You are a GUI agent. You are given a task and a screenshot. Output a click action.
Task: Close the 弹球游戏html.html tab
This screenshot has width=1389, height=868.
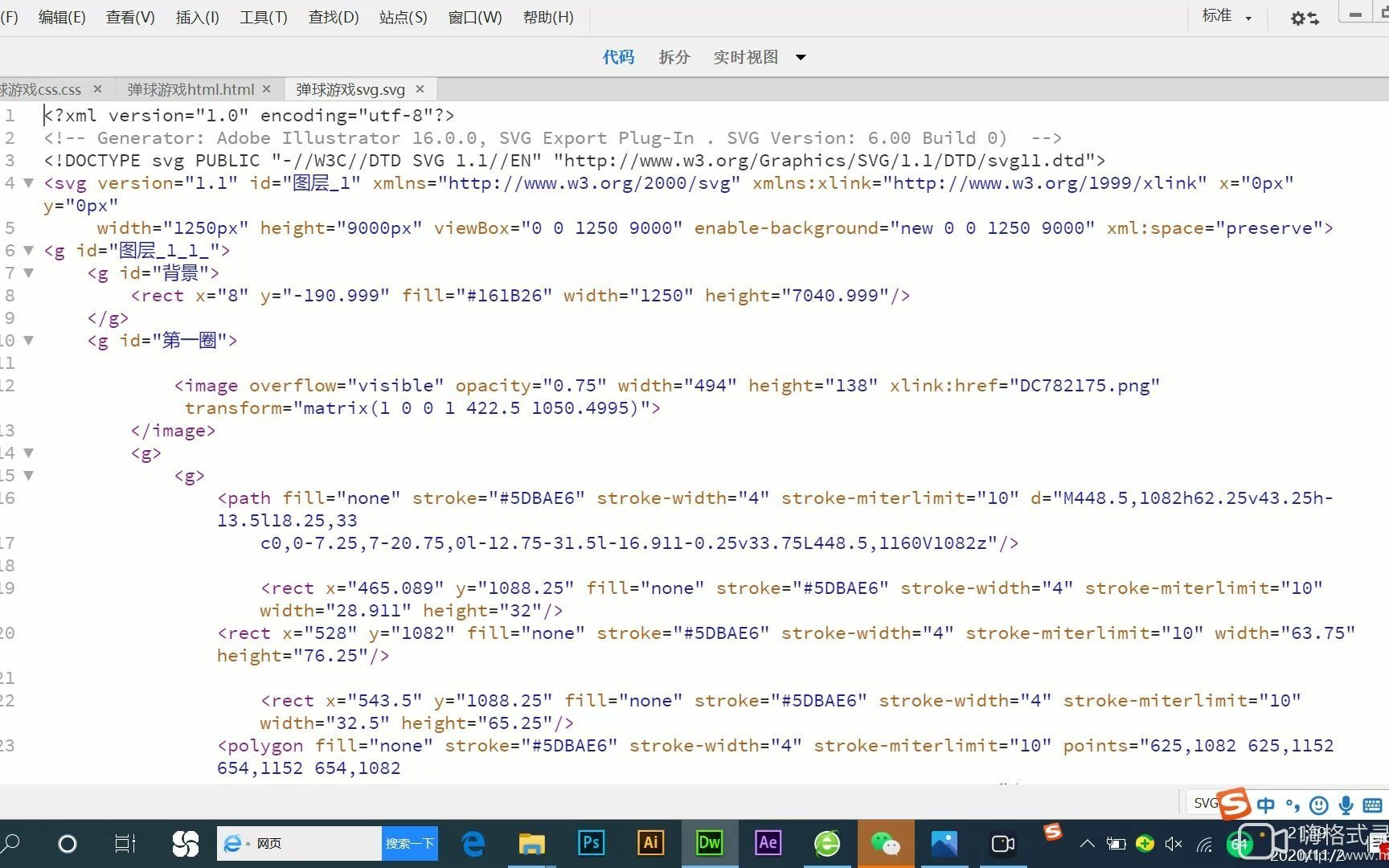tap(266, 89)
